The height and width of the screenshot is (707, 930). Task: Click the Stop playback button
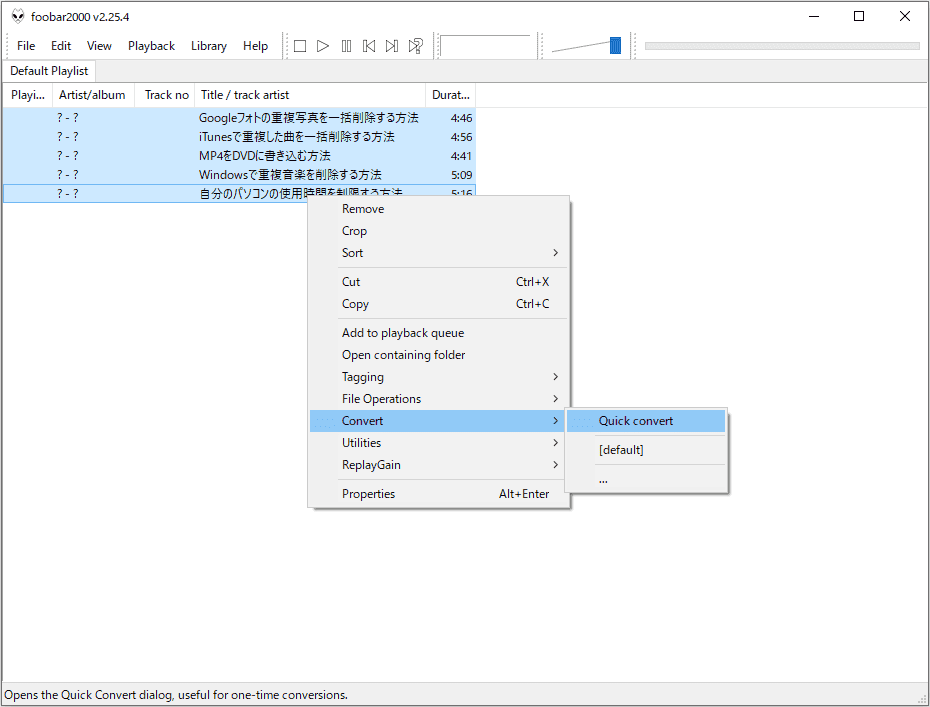pyautogui.click(x=299, y=46)
